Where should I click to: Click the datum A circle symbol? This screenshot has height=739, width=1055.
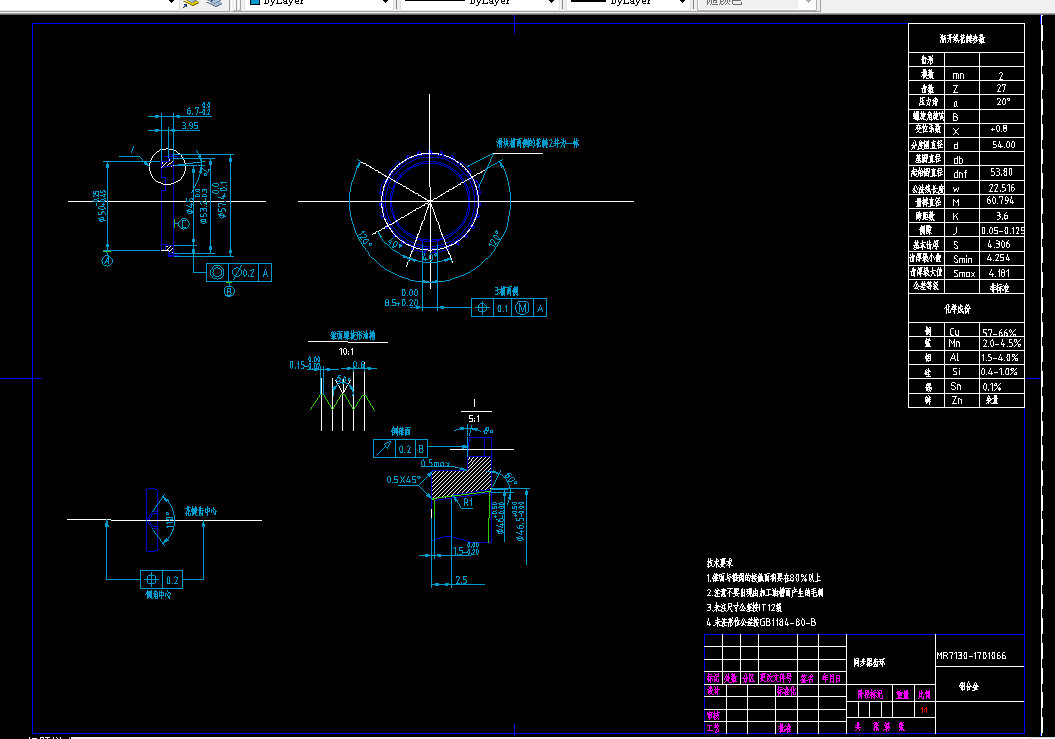[x=107, y=260]
